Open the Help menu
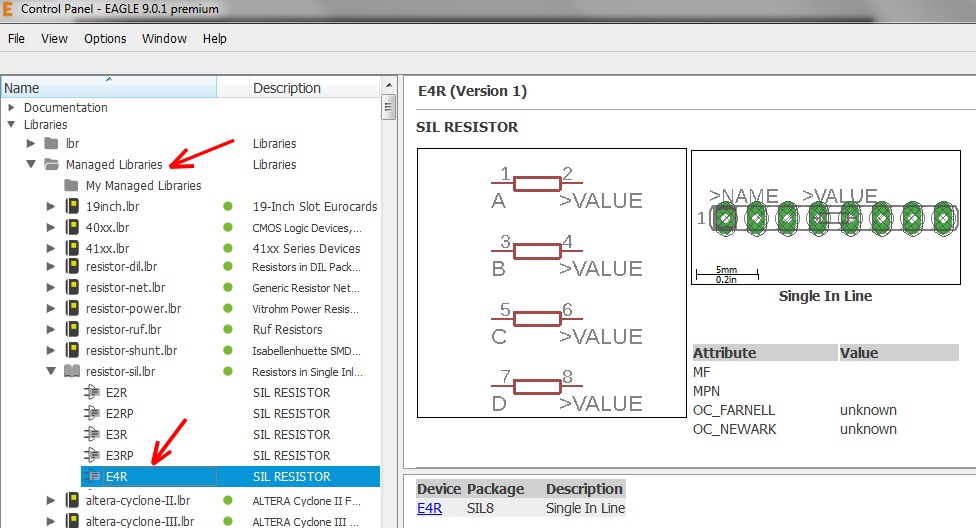The image size is (976, 528). (x=215, y=39)
